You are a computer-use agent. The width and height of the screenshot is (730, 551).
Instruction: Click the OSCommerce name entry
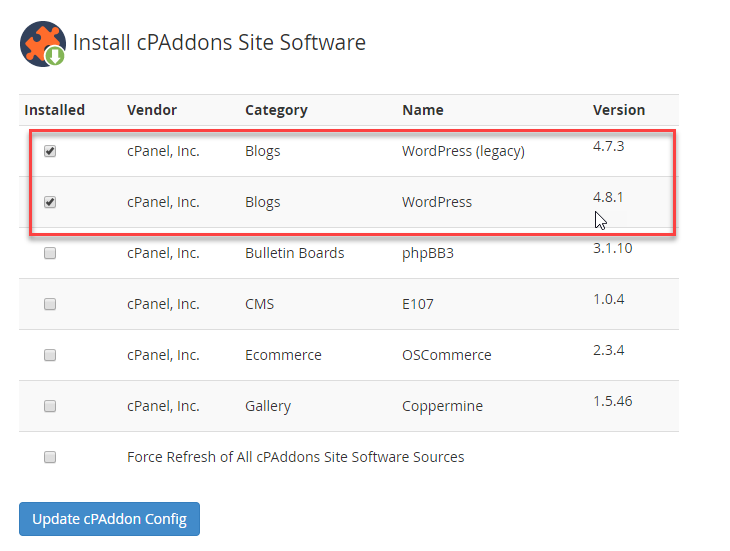click(447, 355)
